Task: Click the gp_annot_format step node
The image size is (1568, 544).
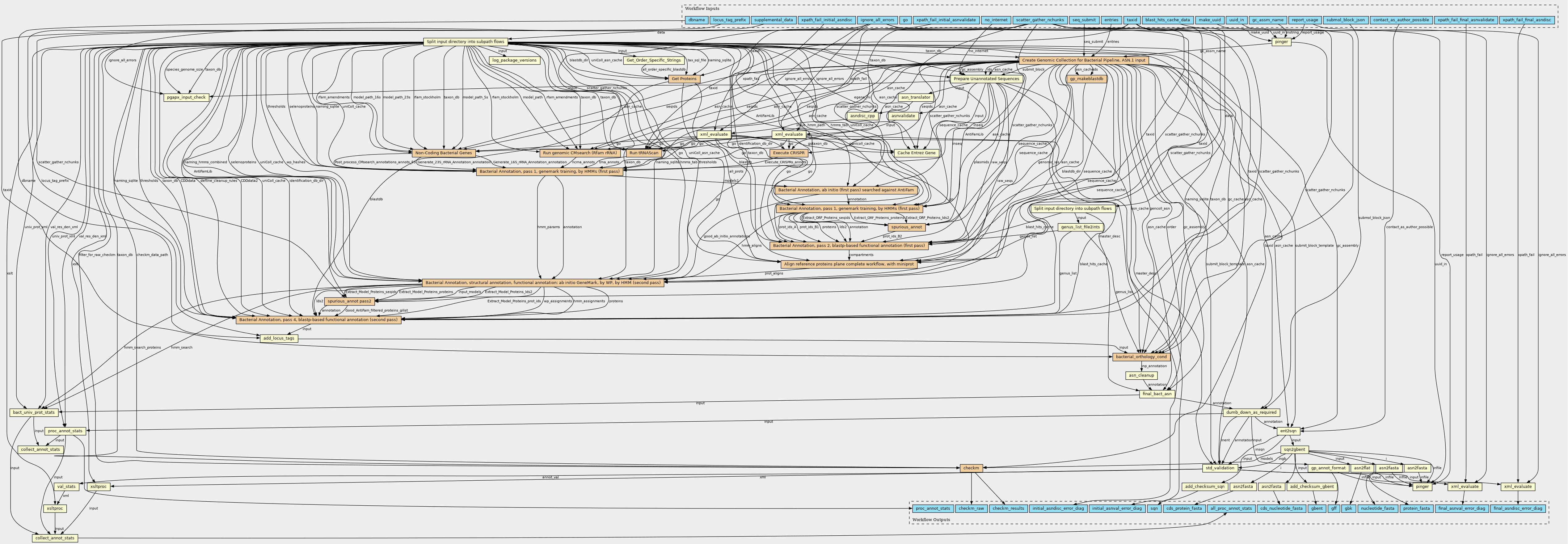Action: point(1328,468)
